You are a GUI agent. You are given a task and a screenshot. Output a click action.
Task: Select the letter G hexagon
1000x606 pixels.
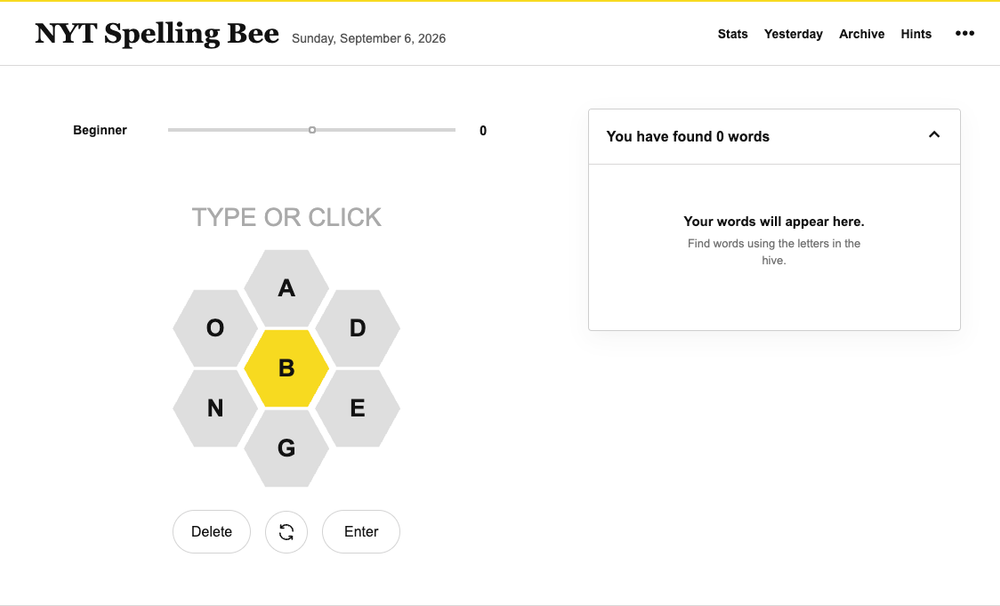(x=286, y=448)
